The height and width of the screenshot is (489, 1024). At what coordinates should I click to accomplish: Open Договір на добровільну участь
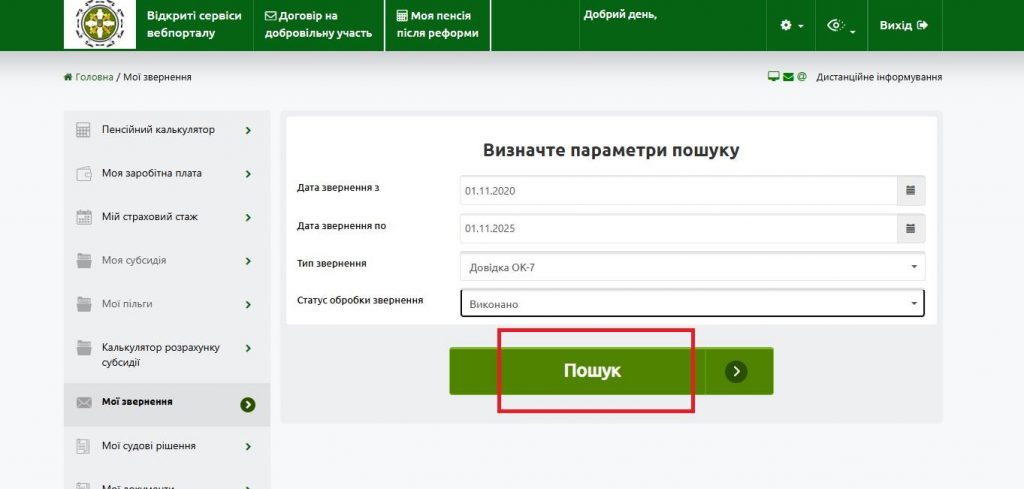point(318,24)
